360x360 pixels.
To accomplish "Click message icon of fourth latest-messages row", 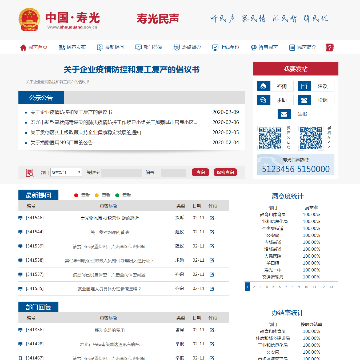I will 20,260.
